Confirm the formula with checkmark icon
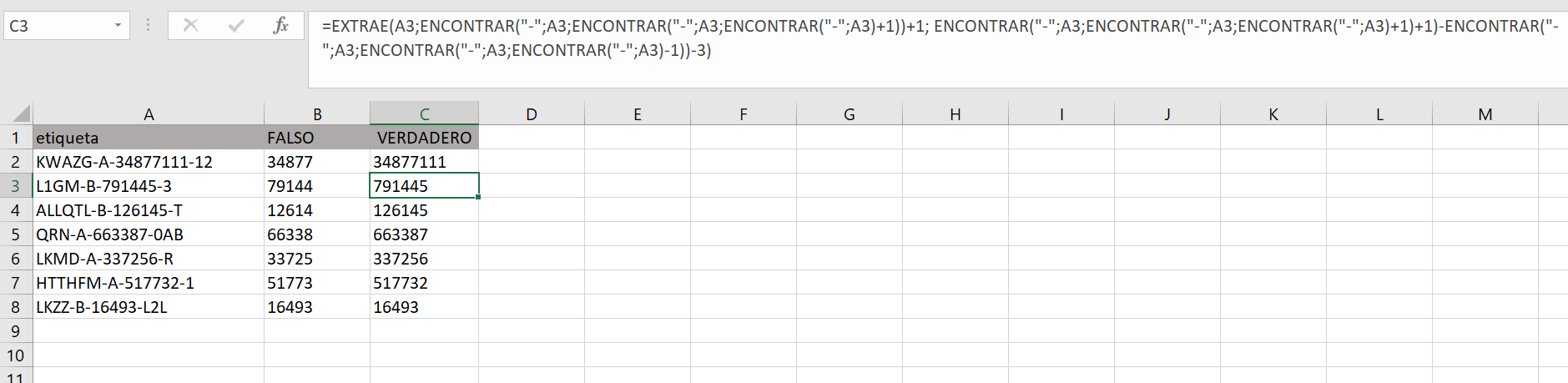 click(x=236, y=26)
